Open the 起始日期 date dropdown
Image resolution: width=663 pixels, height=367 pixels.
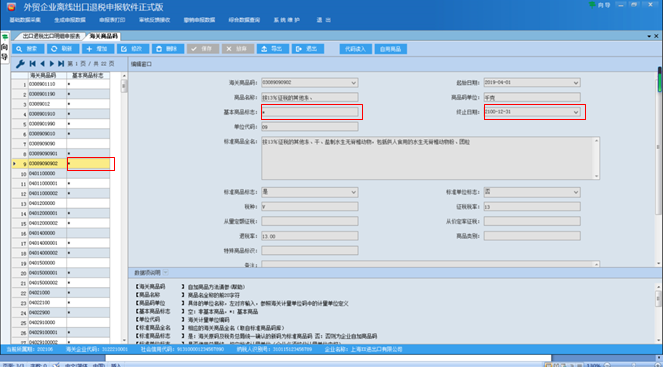click(575, 82)
